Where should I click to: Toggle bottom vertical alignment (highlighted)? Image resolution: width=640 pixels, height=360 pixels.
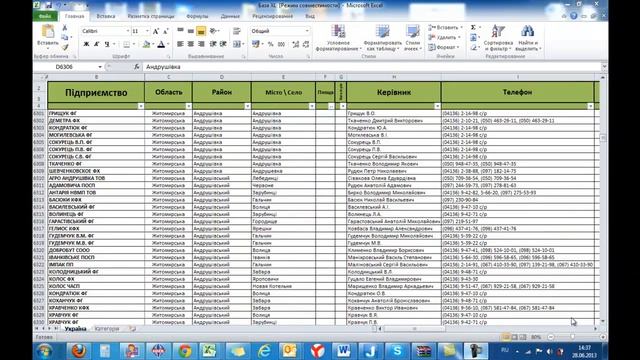point(201,31)
